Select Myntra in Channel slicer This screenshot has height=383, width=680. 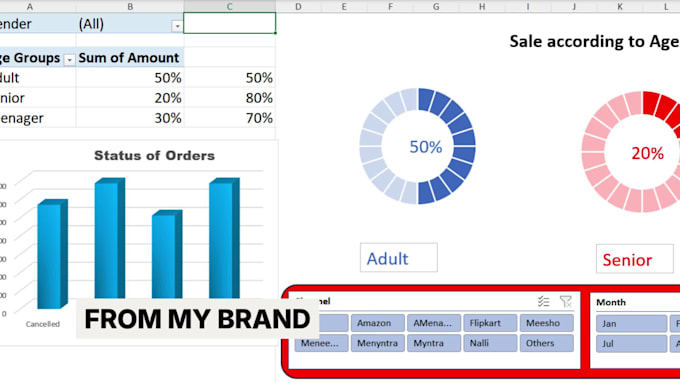click(x=434, y=343)
